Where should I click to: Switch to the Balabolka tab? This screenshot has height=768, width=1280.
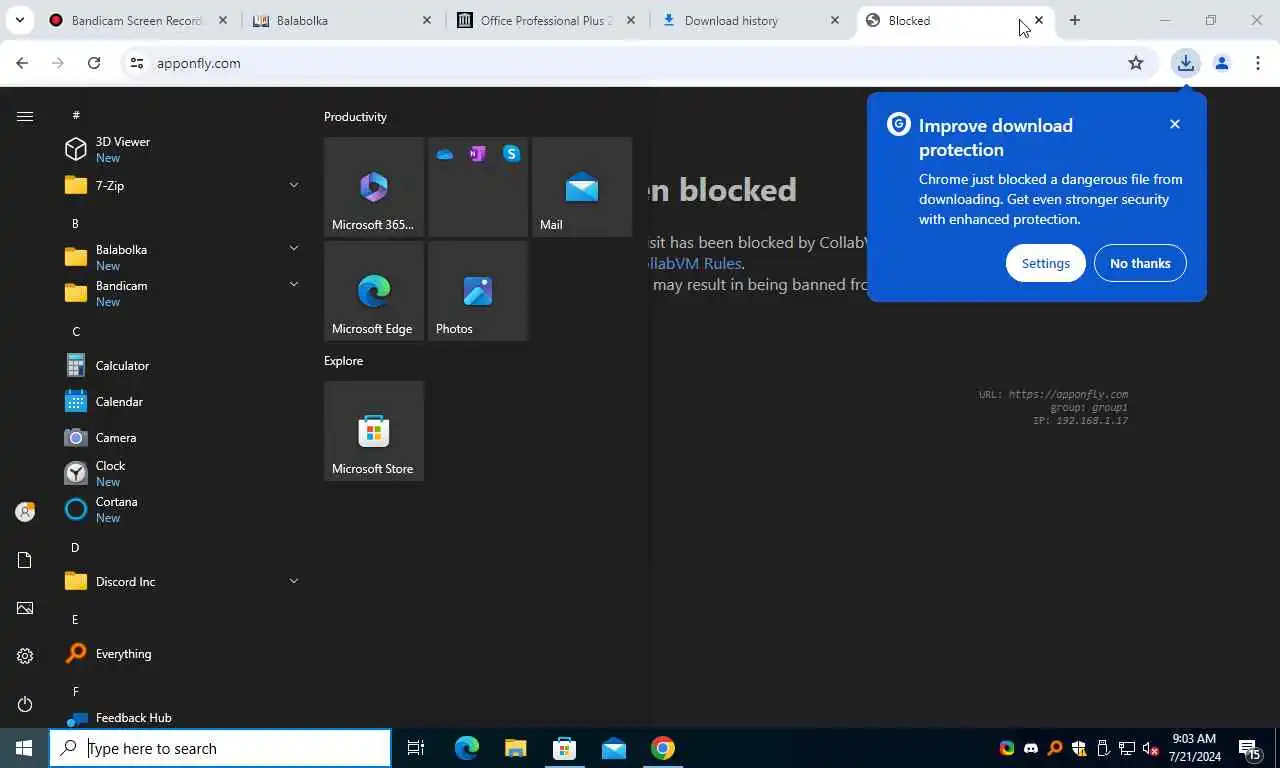[343, 20]
